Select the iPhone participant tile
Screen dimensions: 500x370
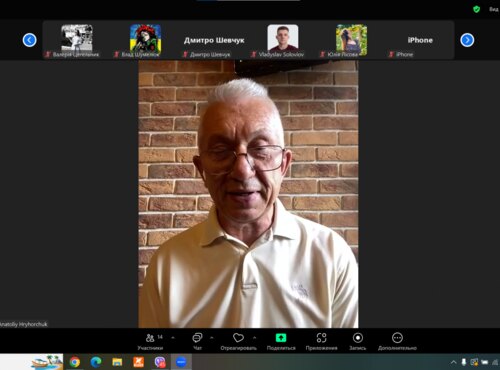(x=420, y=40)
